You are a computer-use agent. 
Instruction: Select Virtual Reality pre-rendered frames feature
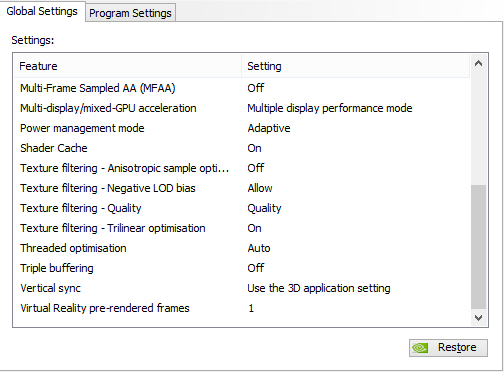click(x=105, y=308)
